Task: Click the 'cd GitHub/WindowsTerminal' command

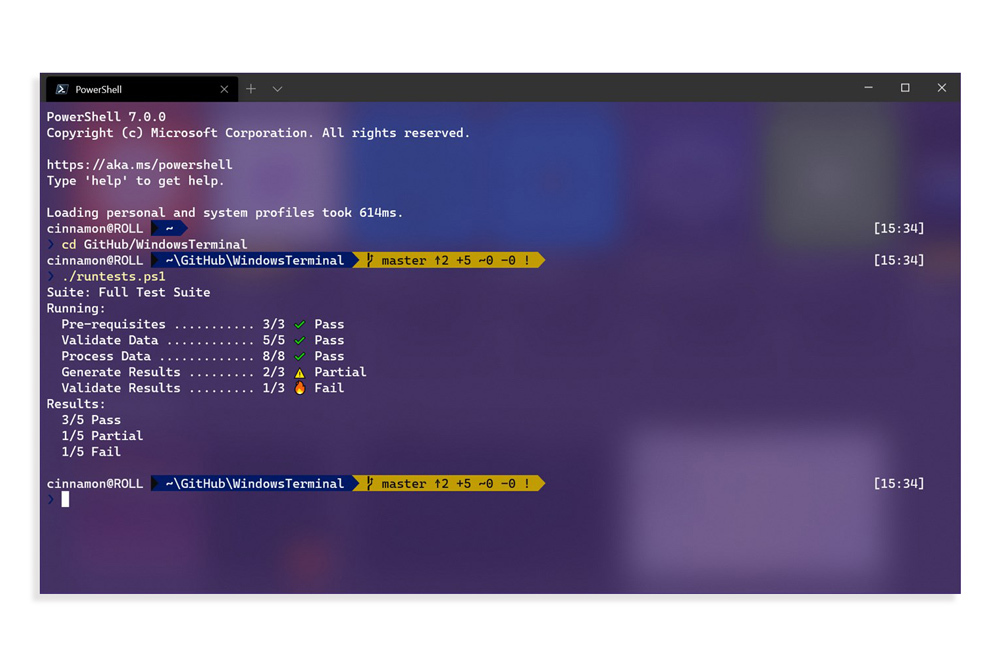Action: [154, 244]
